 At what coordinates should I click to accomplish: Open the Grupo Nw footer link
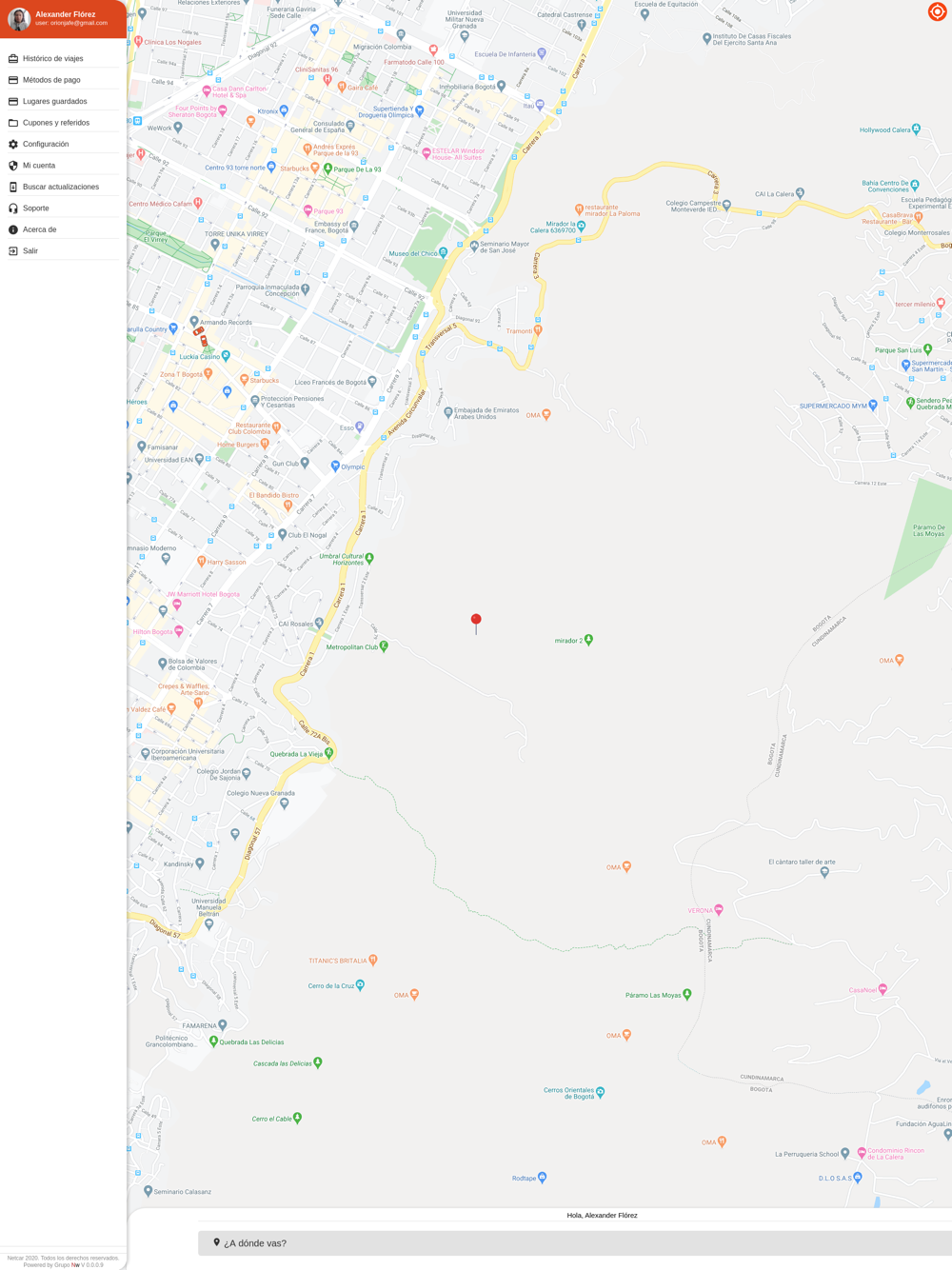pos(67,1265)
